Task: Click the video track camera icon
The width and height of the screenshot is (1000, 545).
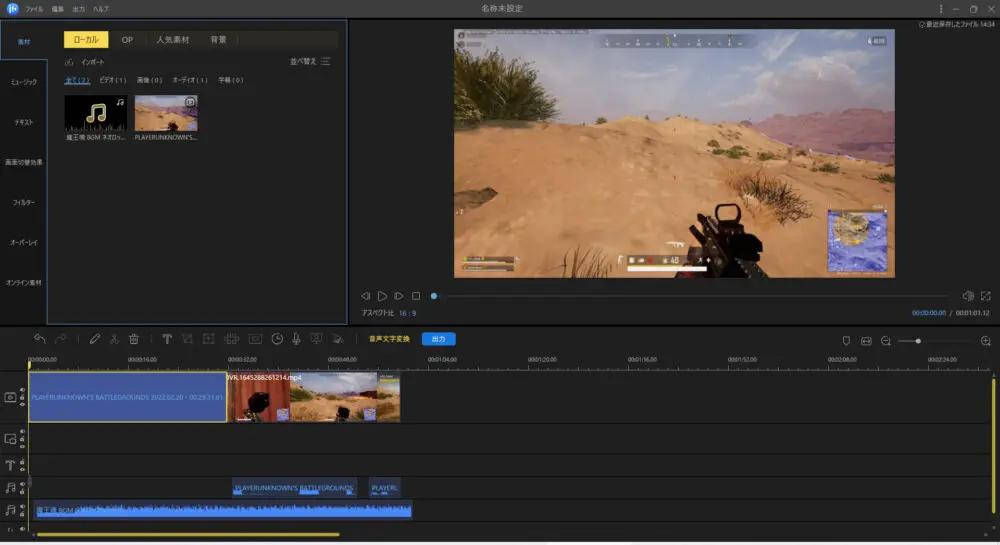Action: point(10,397)
